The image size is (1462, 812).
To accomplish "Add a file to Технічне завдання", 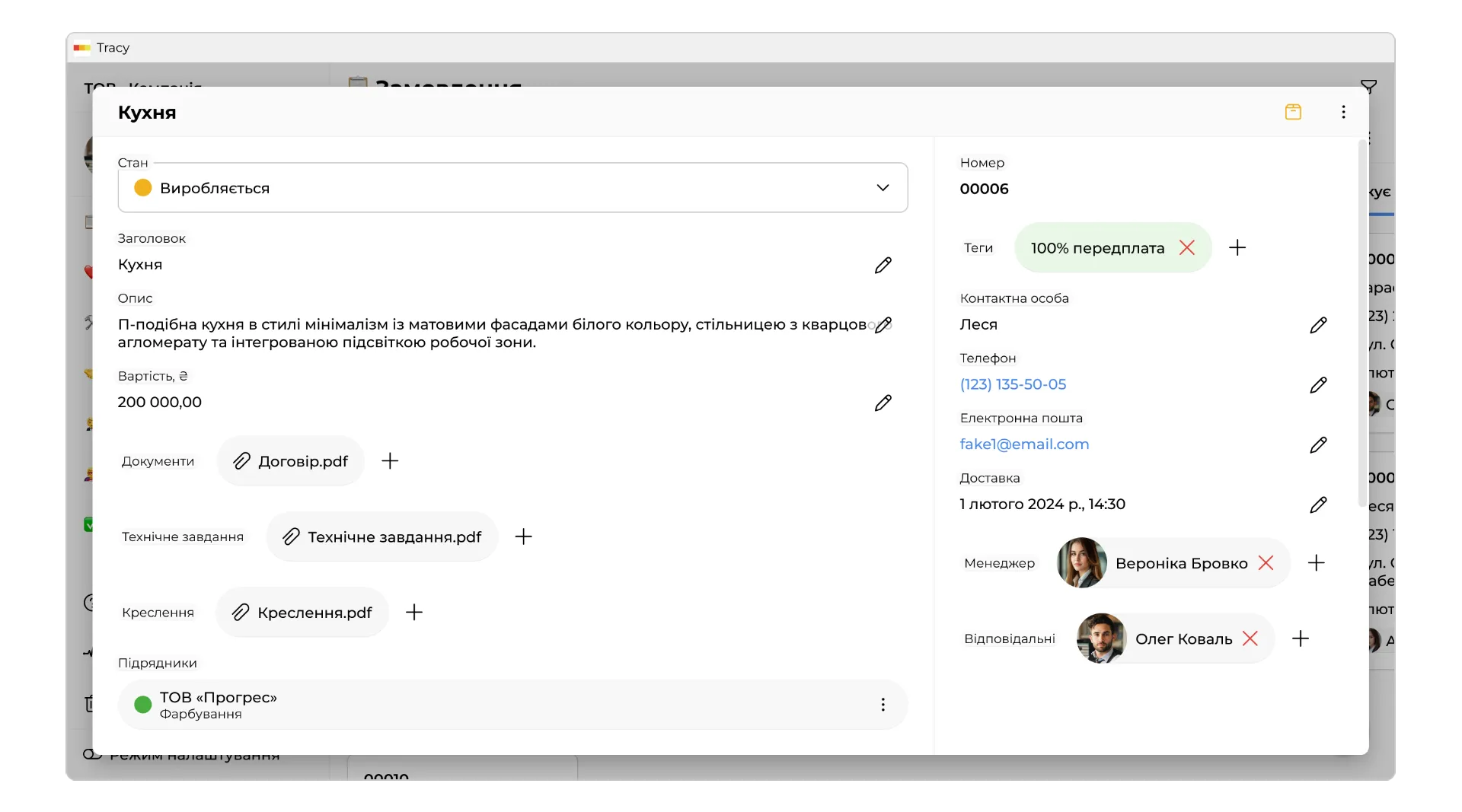I will click(x=523, y=537).
